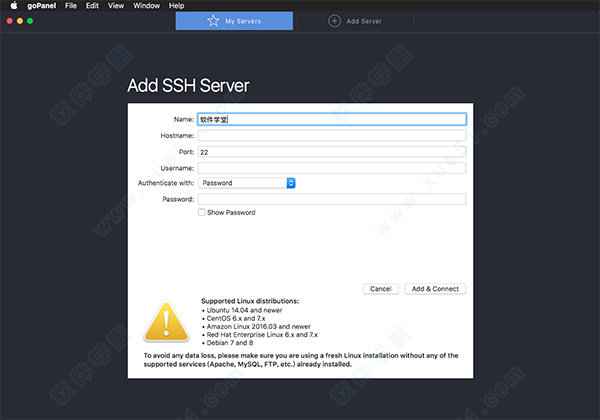Screen dimensions: 600x420
Task: Focus the Name input field
Action: pos(332,119)
